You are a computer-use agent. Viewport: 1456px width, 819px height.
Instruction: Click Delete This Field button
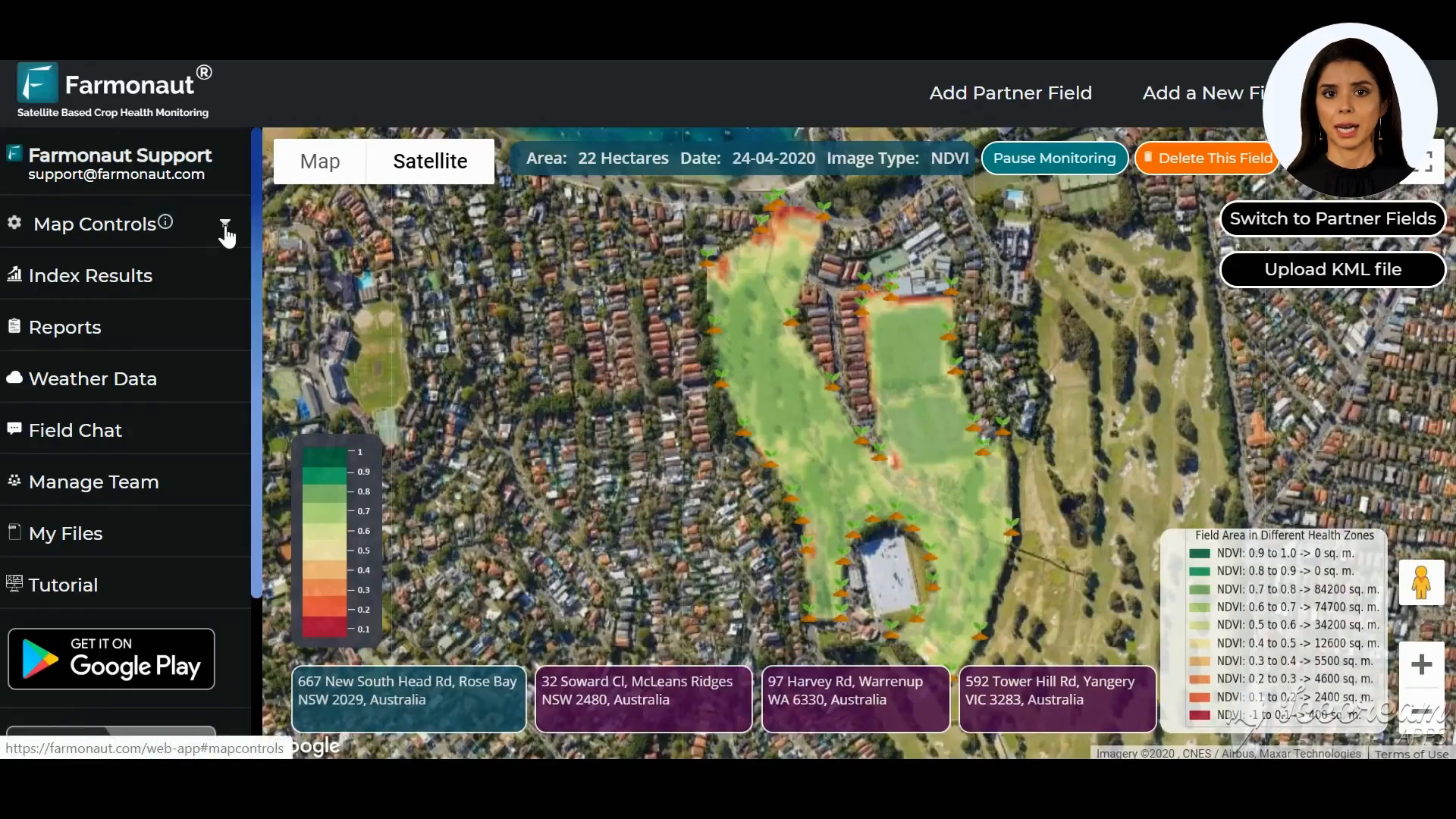click(1207, 158)
